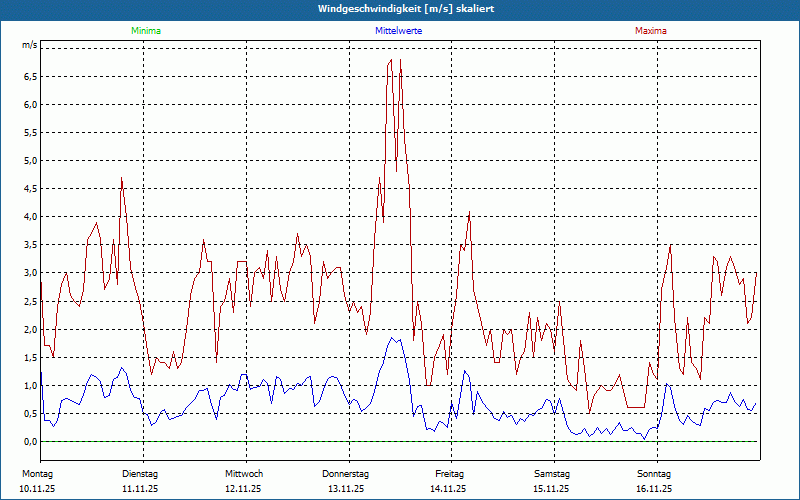Click the 1,5 y-axis tick label
This screenshot has height=500, width=800.
click(31, 357)
